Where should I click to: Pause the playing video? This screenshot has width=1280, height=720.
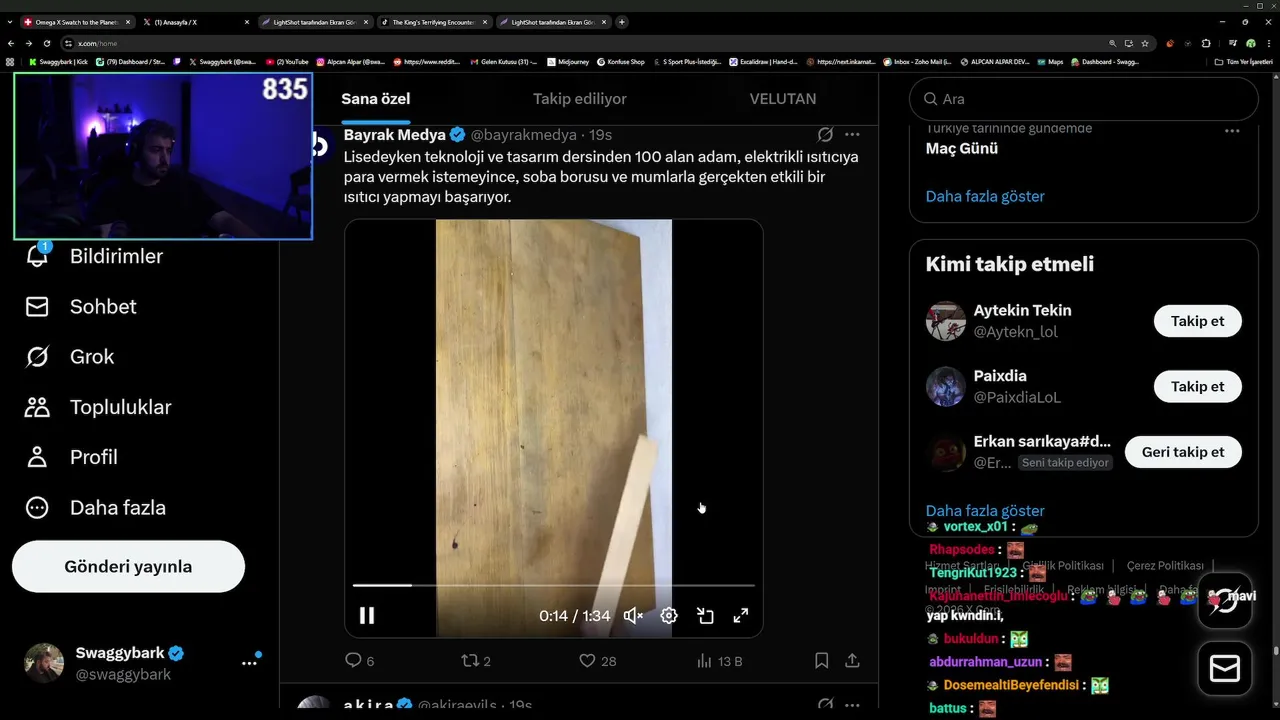[367, 616]
